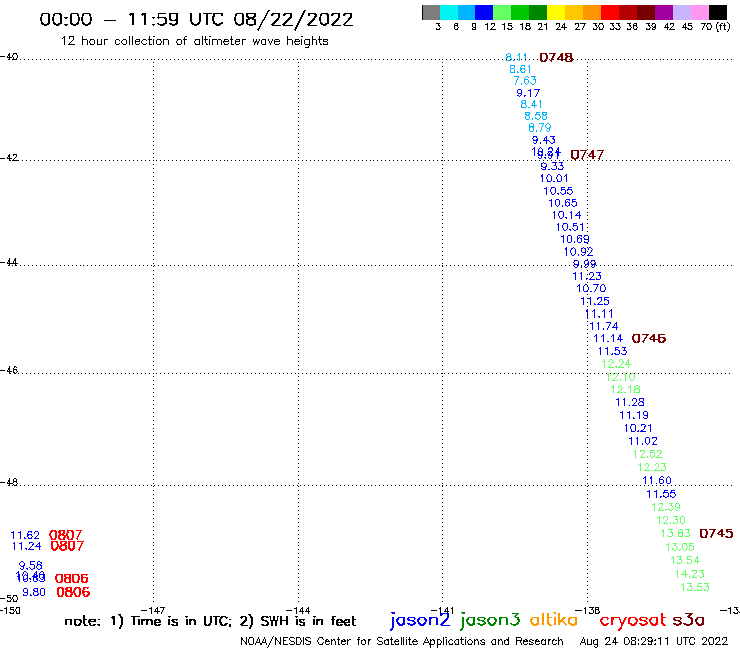740x650 pixels.
Task: Select the dark blue 12 ft legend swatch
Action: pos(484,12)
